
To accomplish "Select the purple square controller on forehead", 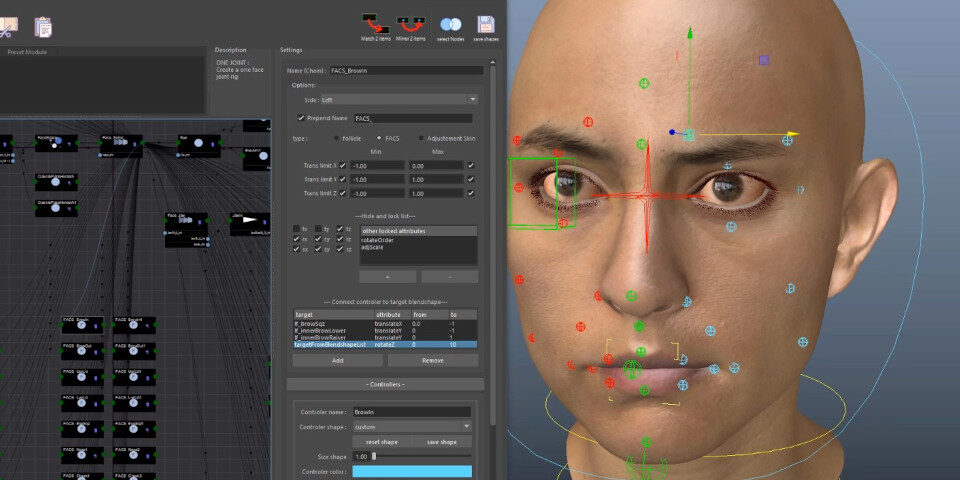I will 764,60.
